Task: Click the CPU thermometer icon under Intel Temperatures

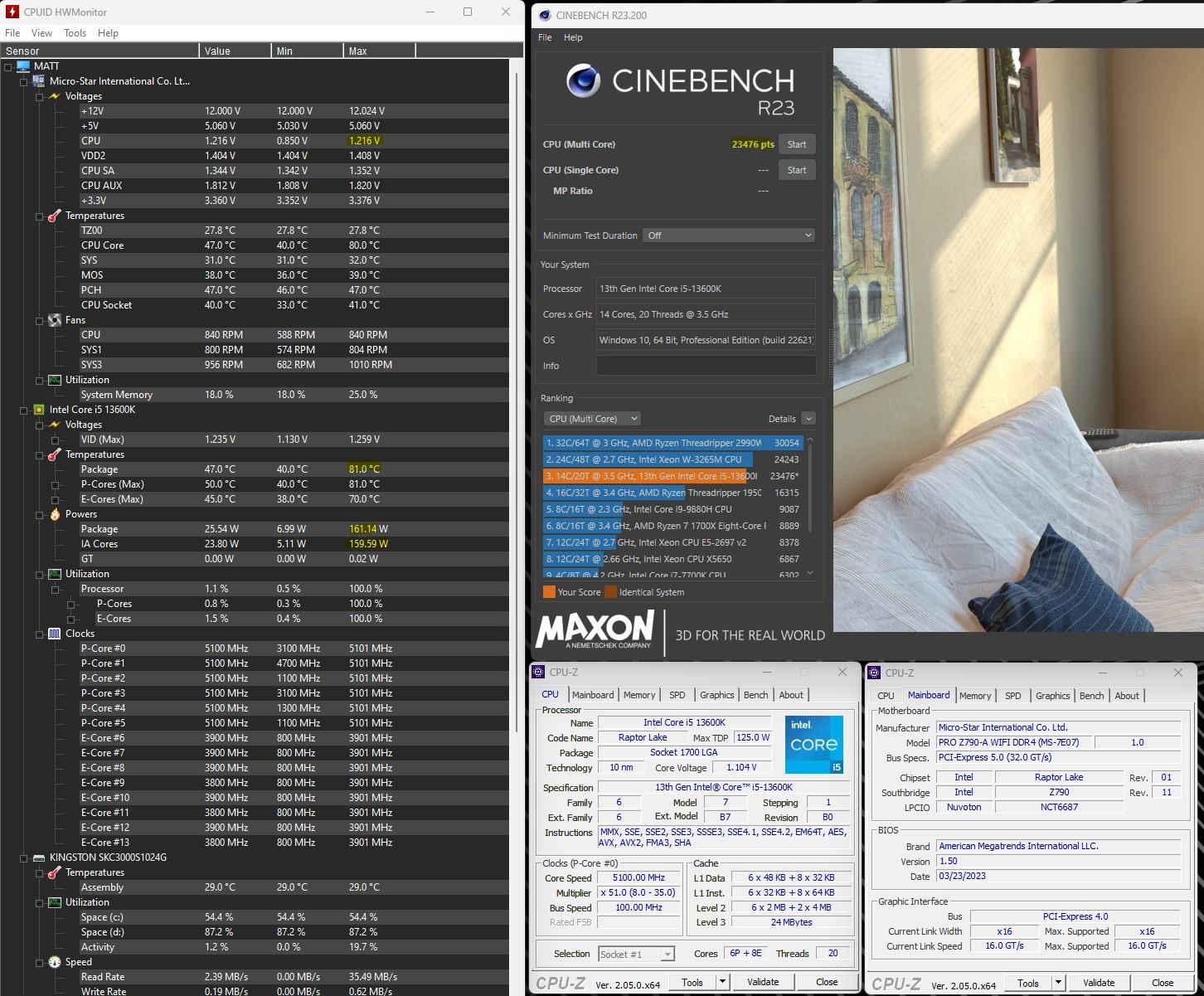Action: [55, 454]
